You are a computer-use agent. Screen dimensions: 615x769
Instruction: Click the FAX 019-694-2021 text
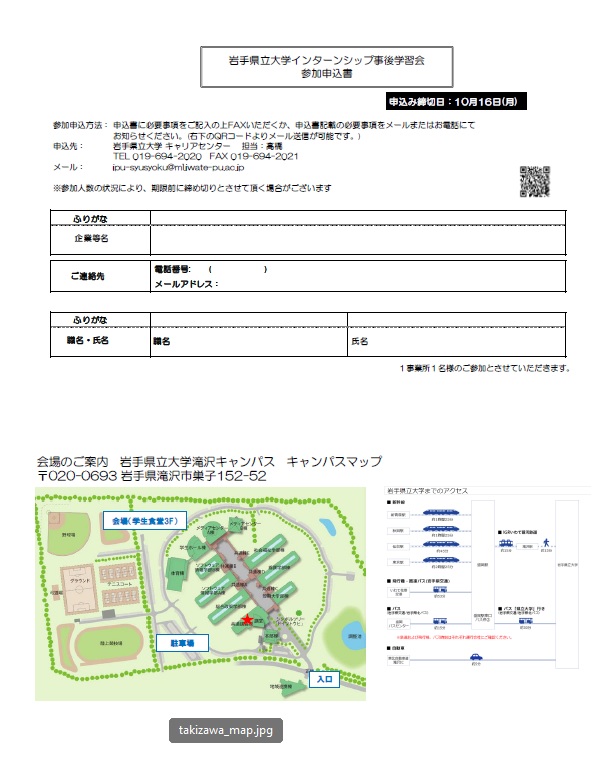254,156
